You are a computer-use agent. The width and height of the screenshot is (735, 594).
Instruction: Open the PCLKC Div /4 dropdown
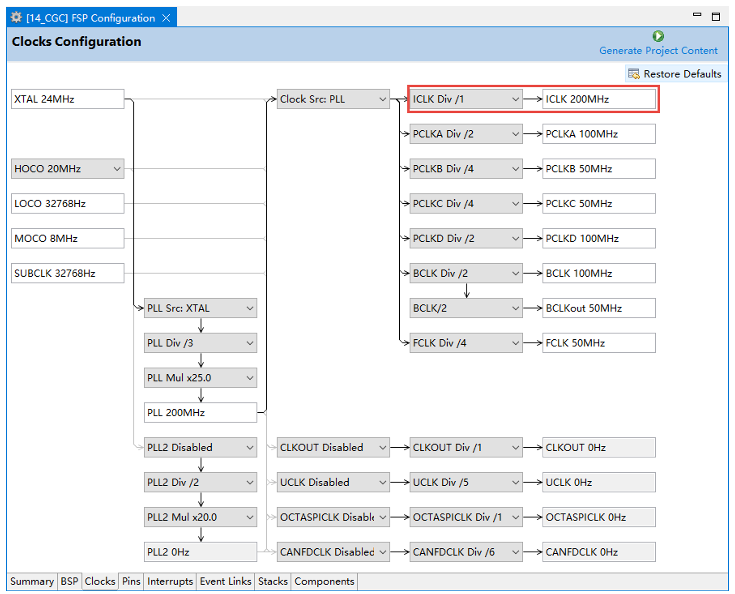point(466,203)
